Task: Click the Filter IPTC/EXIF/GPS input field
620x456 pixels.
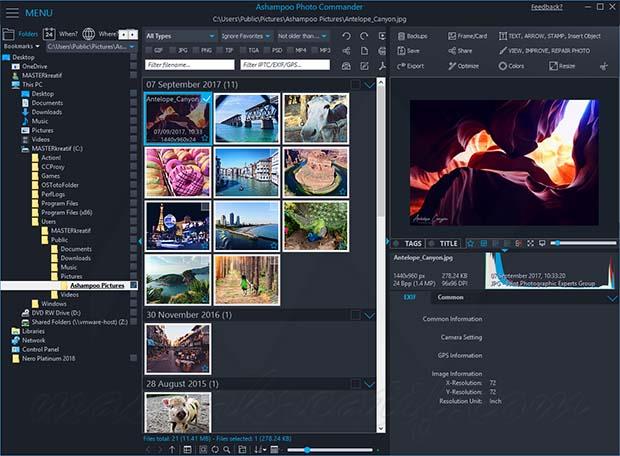Action: [x=285, y=65]
